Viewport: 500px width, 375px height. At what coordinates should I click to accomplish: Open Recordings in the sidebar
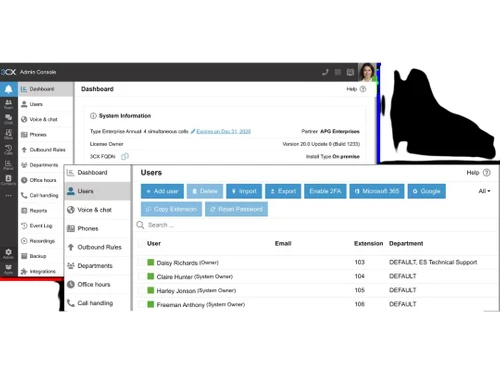41,241
